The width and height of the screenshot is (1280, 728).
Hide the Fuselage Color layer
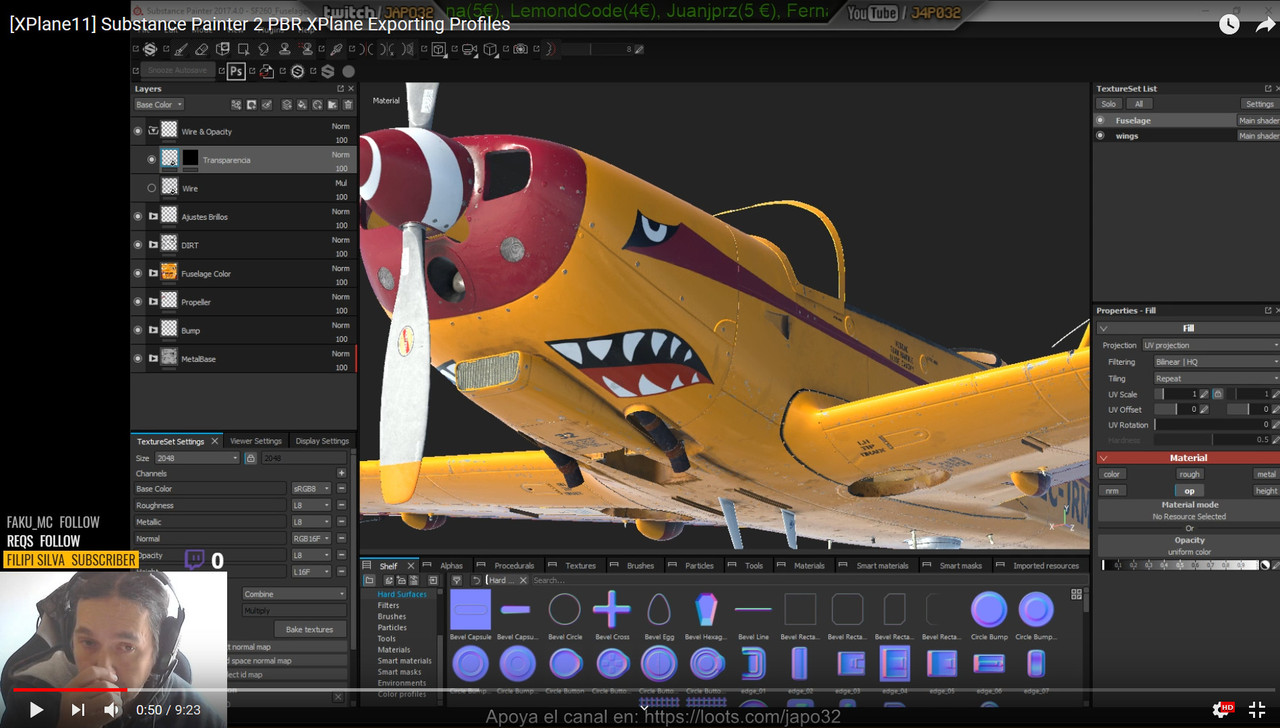[x=138, y=273]
